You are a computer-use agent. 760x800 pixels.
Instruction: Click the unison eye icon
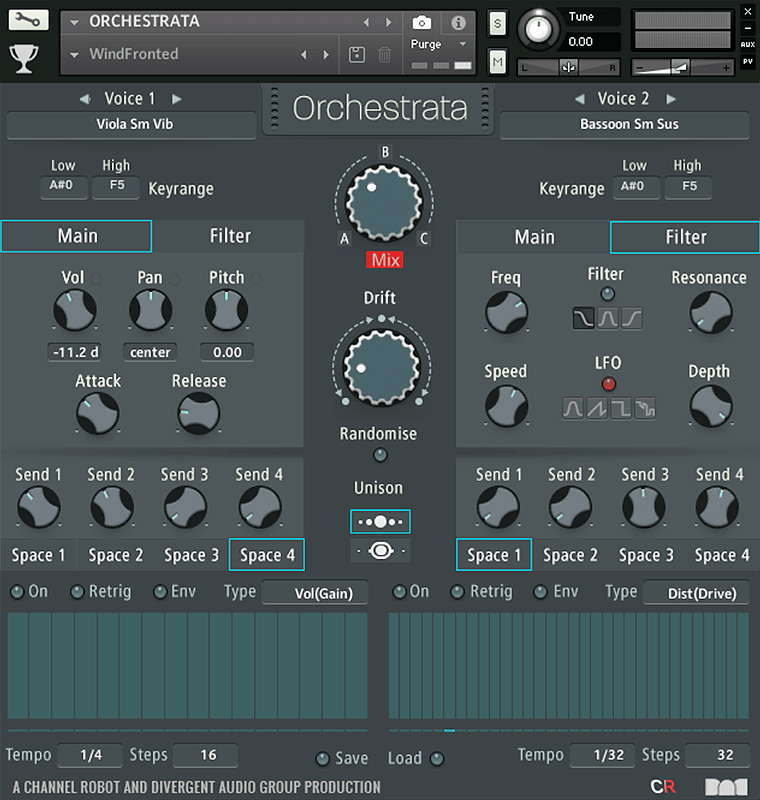(380, 551)
